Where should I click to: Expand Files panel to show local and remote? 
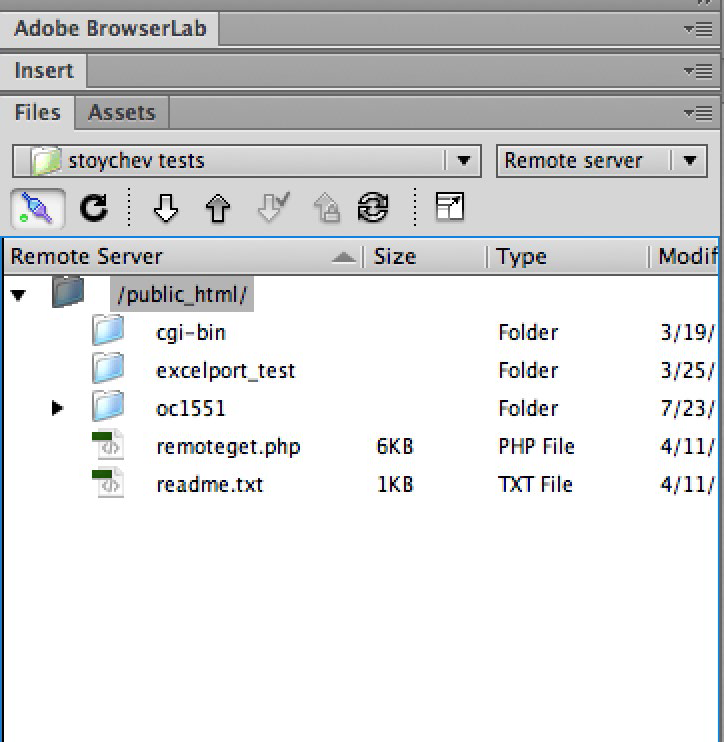click(449, 206)
